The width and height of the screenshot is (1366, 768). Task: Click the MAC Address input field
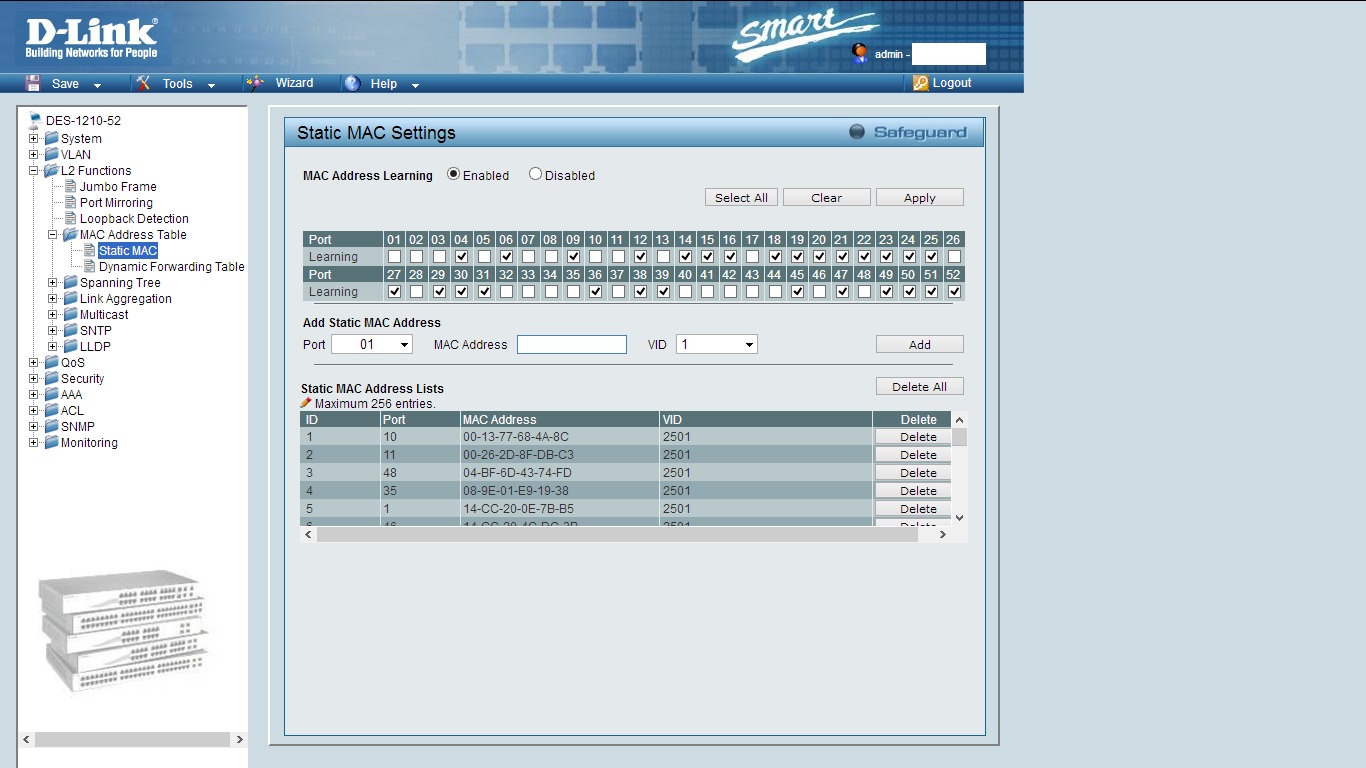click(x=571, y=344)
